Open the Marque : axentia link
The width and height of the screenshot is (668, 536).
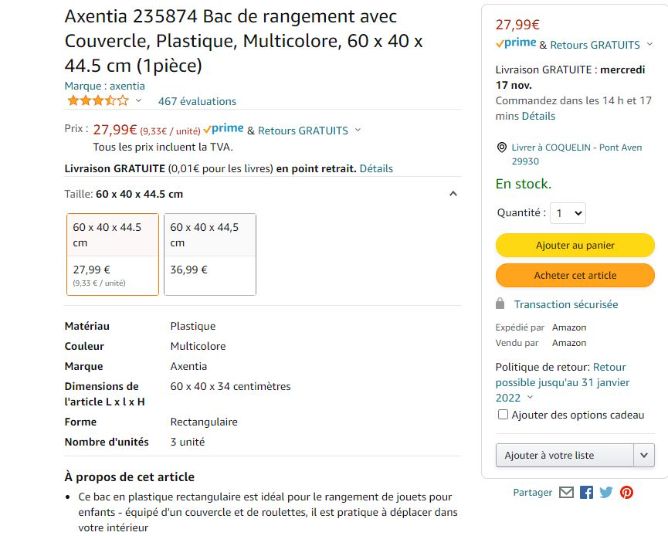[105, 86]
